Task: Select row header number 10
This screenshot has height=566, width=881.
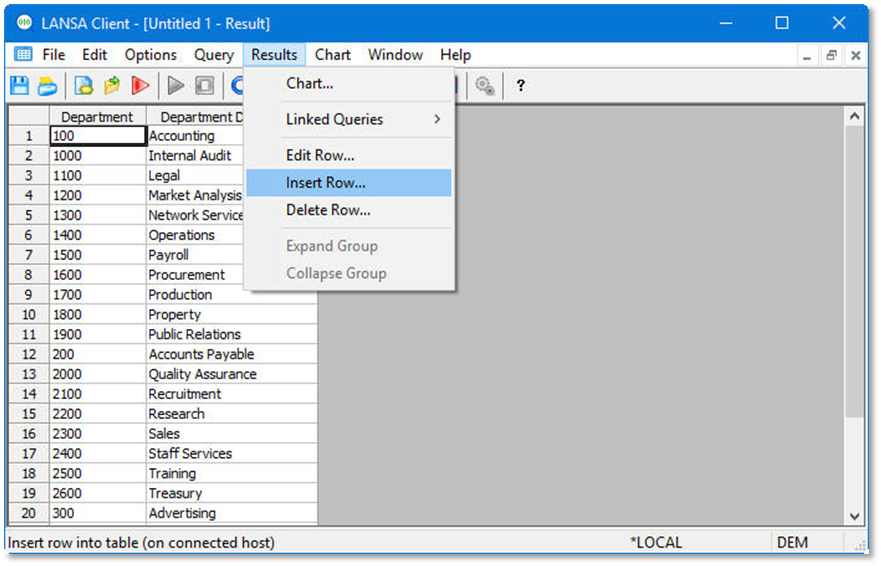Action: click(29, 315)
